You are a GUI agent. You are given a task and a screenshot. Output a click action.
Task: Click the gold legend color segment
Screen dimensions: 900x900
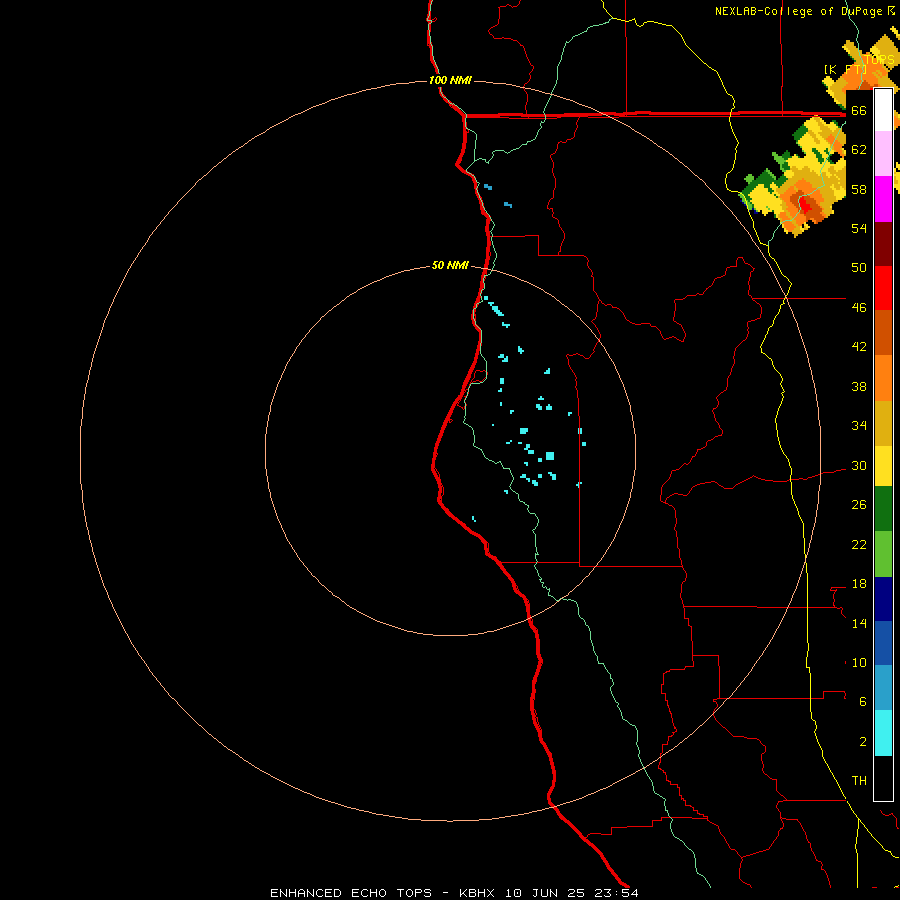tap(883, 423)
